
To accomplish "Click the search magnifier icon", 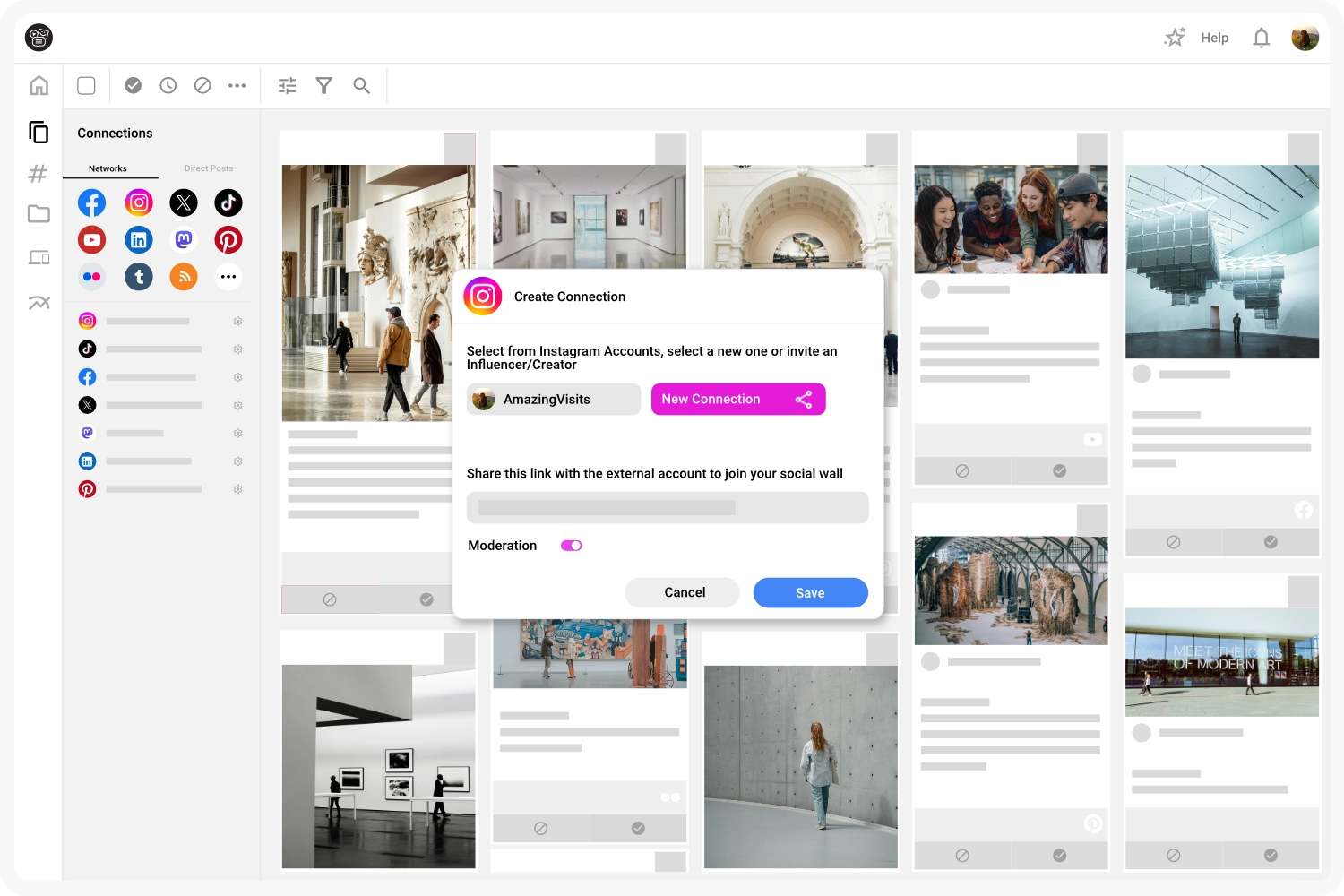I will (x=361, y=86).
